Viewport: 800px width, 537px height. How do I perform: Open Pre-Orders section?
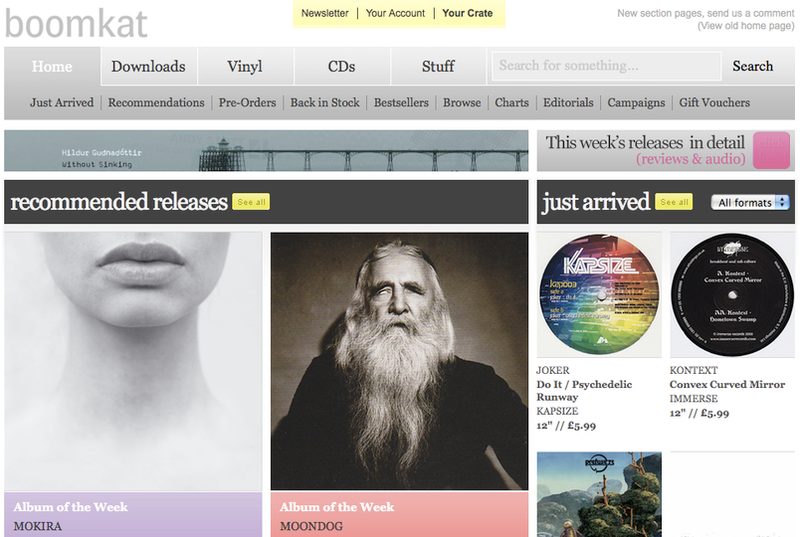[x=247, y=103]
